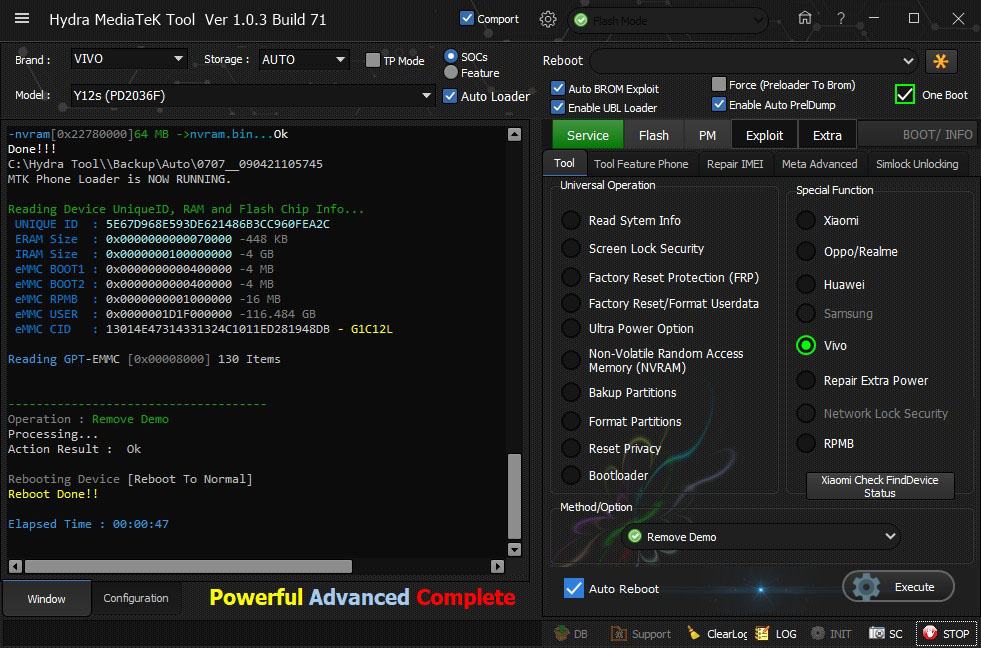Switch to the Flash tab
The width and height of the screenshot is (981, 648).
coord(654,135)
